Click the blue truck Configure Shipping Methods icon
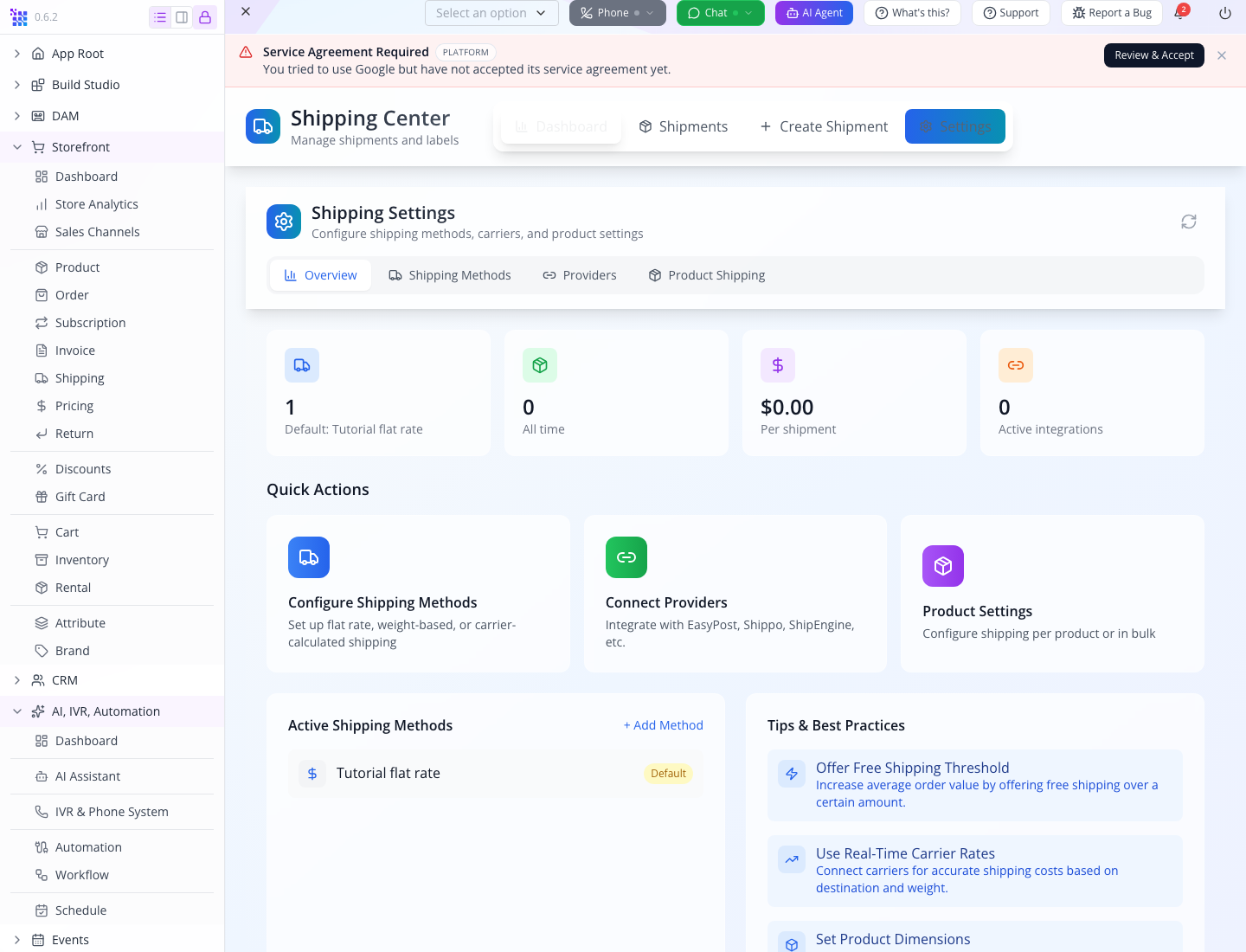This screenshot has height=952, width=1246. 309,557
